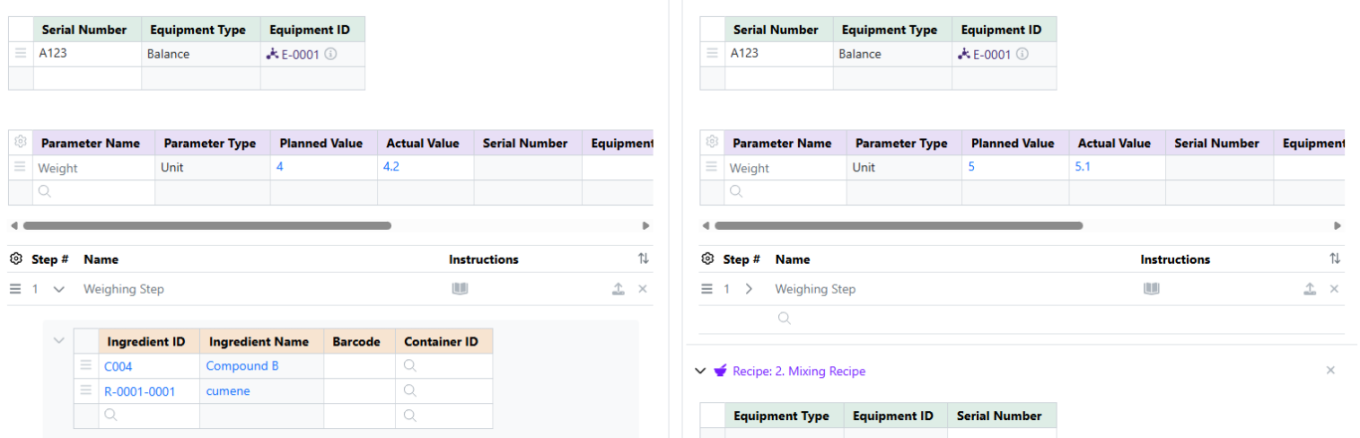Viewport: 1360px width, 438px height.
Task: Click Instructions column header in left panel
Action: click(484, 259)
